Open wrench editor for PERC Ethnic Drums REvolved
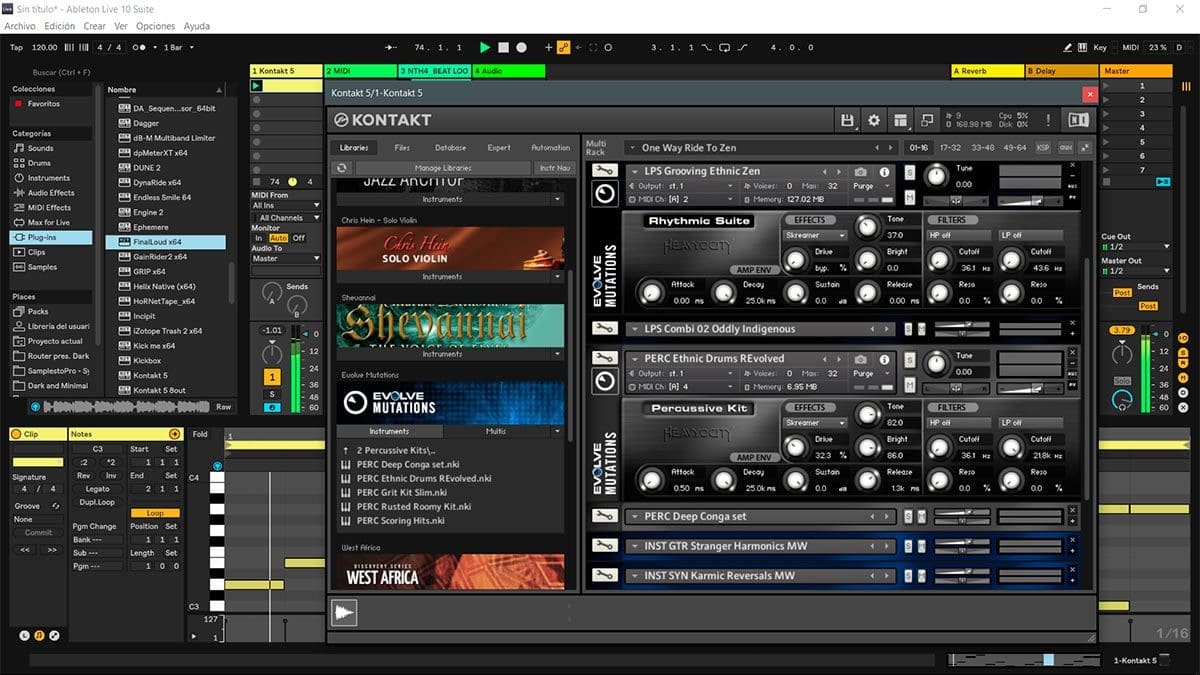Screen dimensions: 1200x675 pos(604,358)
